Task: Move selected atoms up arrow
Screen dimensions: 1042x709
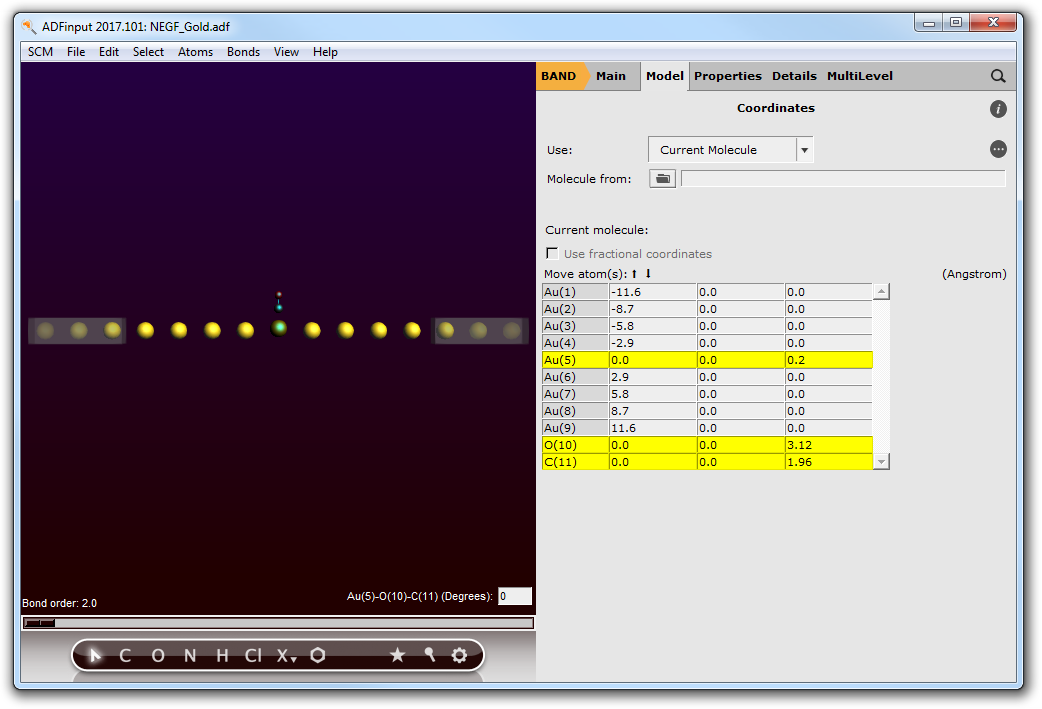Action: coord(635,274)
